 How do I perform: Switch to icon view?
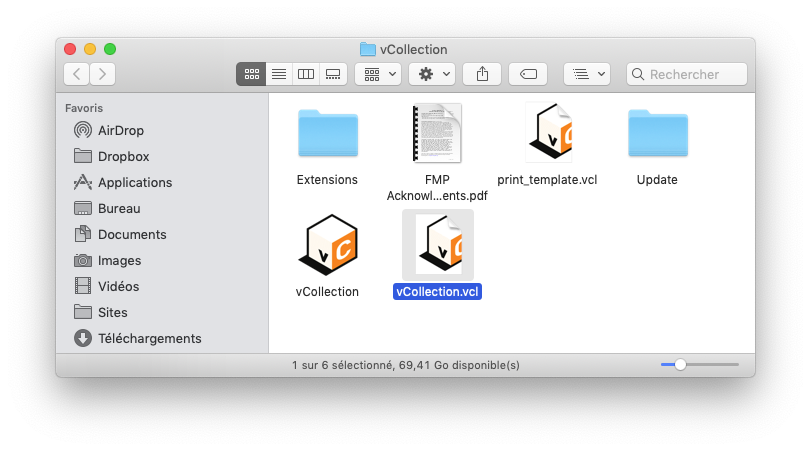tap(251, 74)
